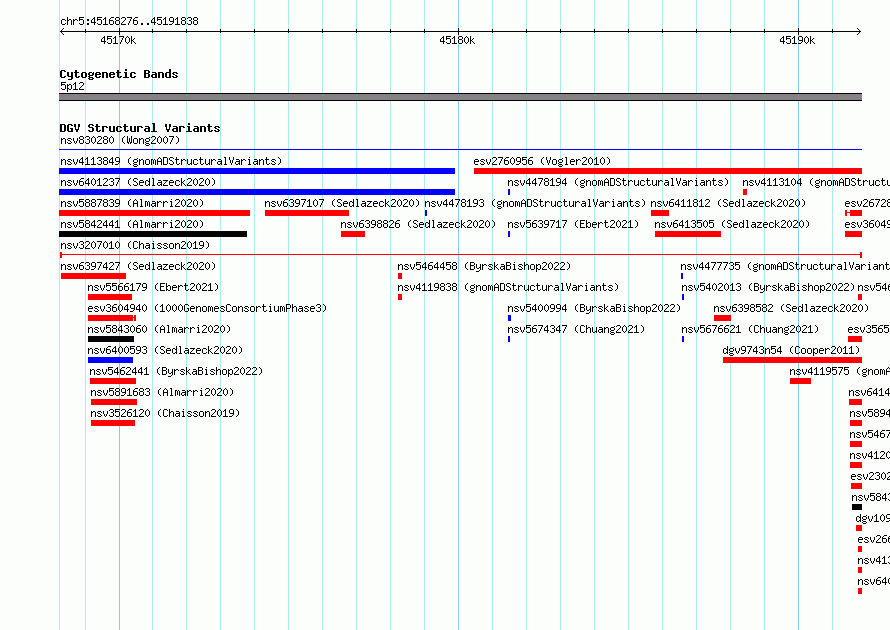Click the 45180k ruler marker
890x630 pixels.
pyautogui.click(x=457, y=40)
